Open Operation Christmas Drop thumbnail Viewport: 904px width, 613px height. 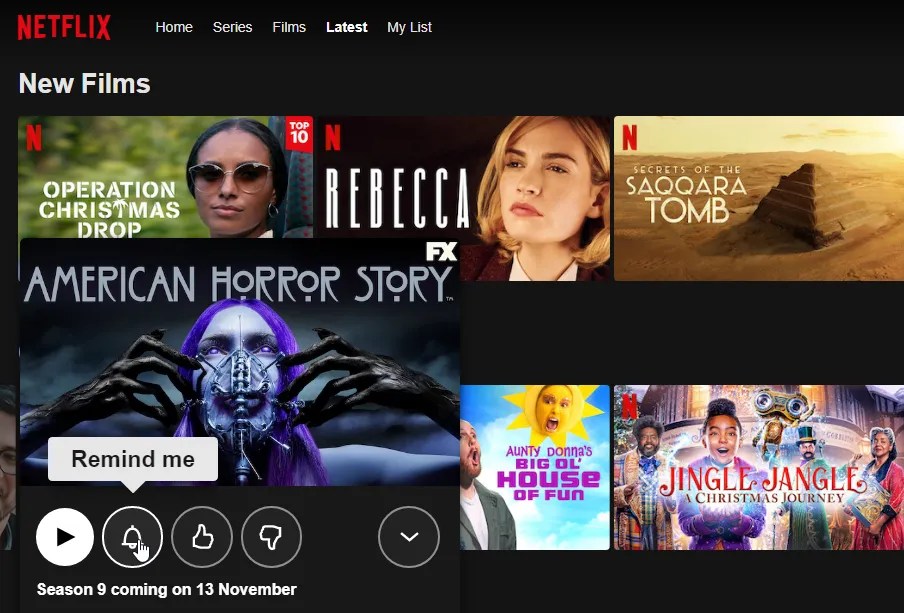point(165,177)
